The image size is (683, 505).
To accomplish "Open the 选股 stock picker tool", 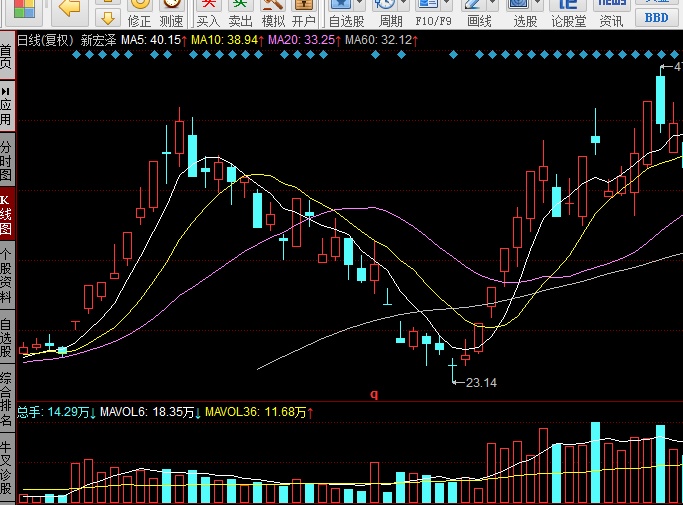I will pos(525,14).
